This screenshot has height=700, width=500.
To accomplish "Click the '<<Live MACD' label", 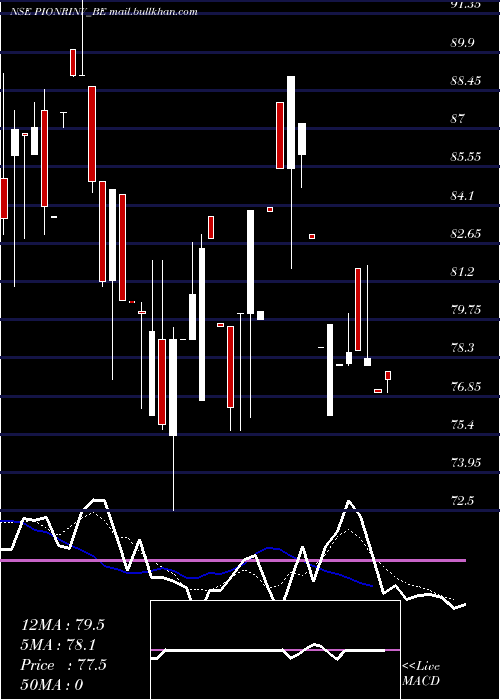I will (421, 673).
